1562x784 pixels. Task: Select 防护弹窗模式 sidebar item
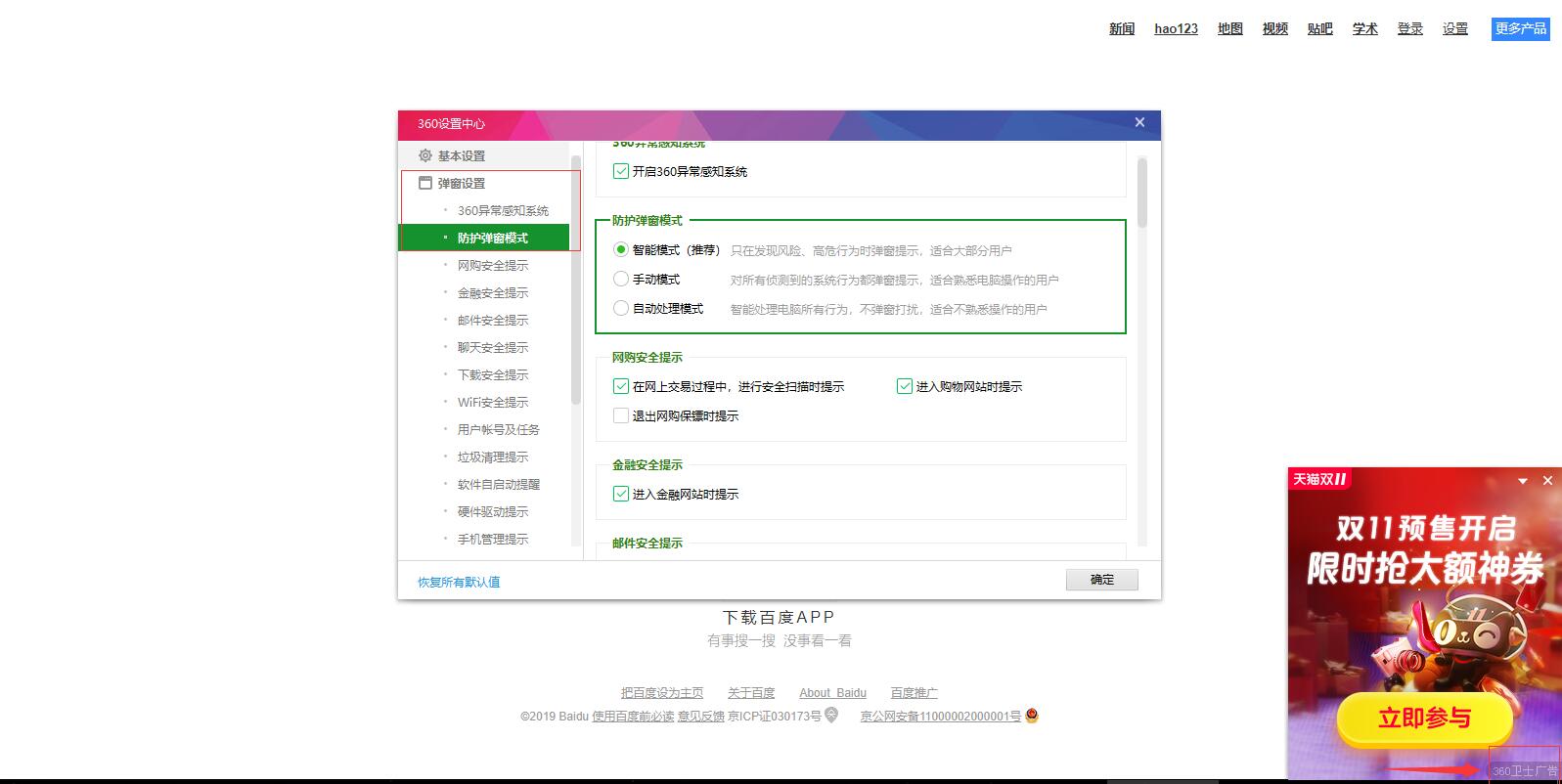click(483, 238)
